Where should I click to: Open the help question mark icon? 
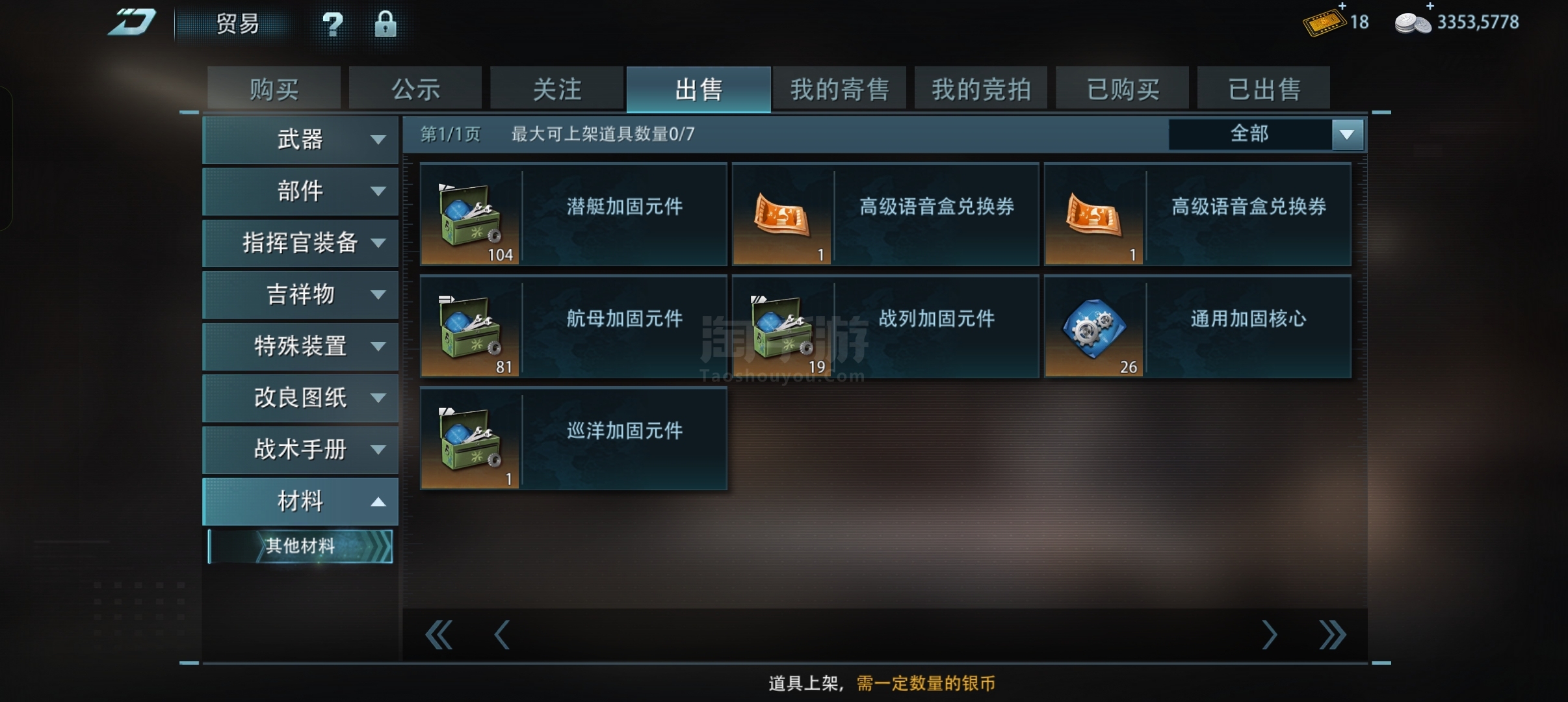pyautogui.click(x=333, y=25)
